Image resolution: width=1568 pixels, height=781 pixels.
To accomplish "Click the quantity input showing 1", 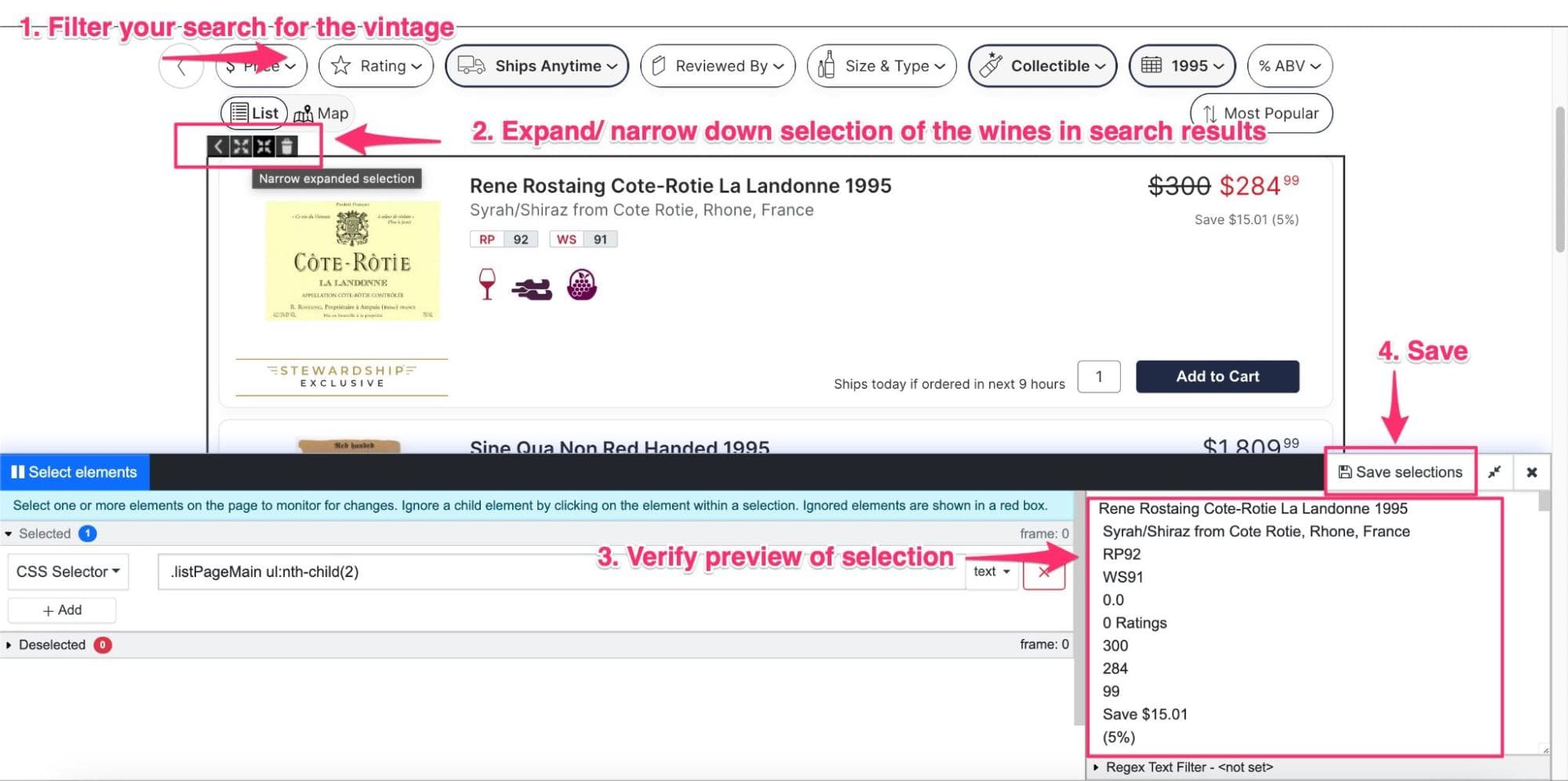I will (1098, 376).
